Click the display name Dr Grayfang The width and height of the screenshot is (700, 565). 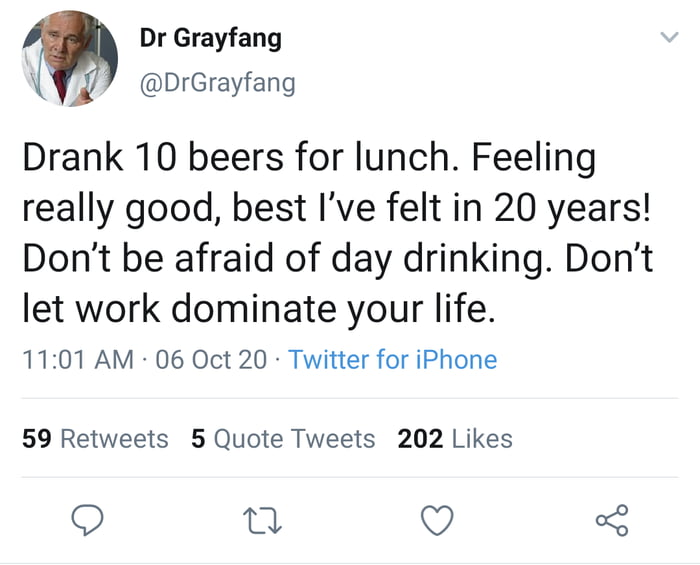[x=210, y=39]
